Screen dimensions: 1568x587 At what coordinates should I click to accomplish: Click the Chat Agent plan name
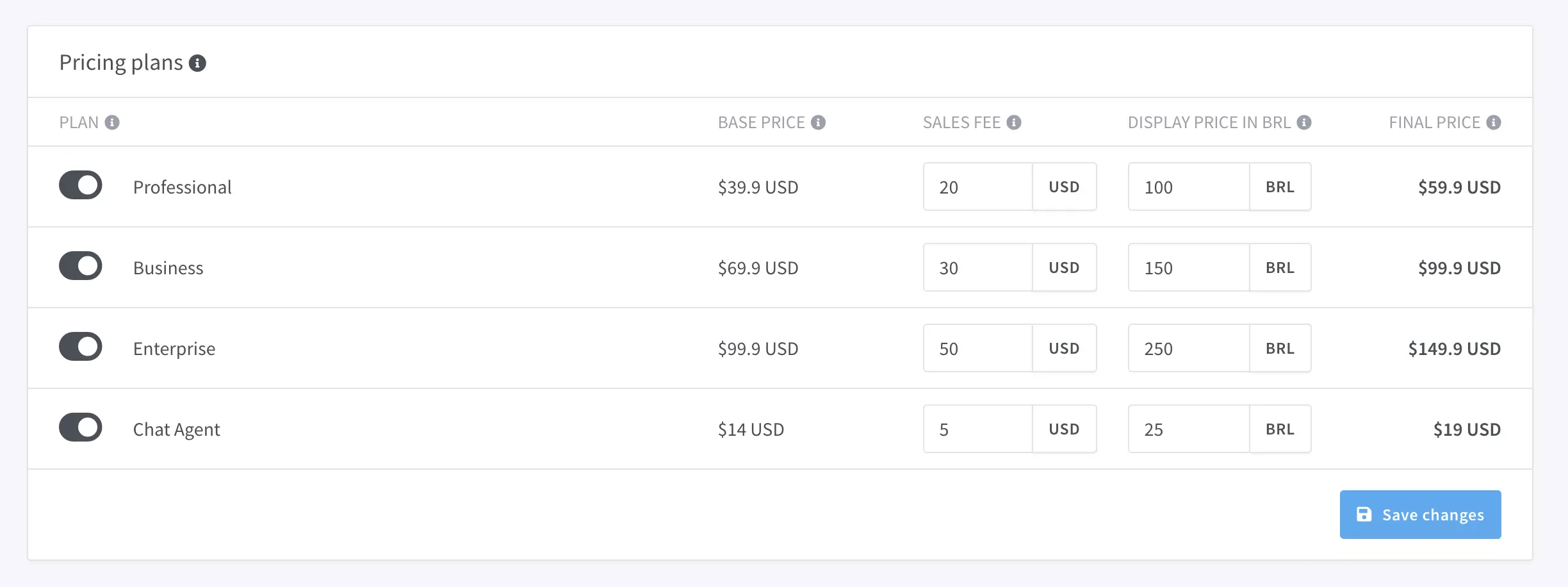176,429
